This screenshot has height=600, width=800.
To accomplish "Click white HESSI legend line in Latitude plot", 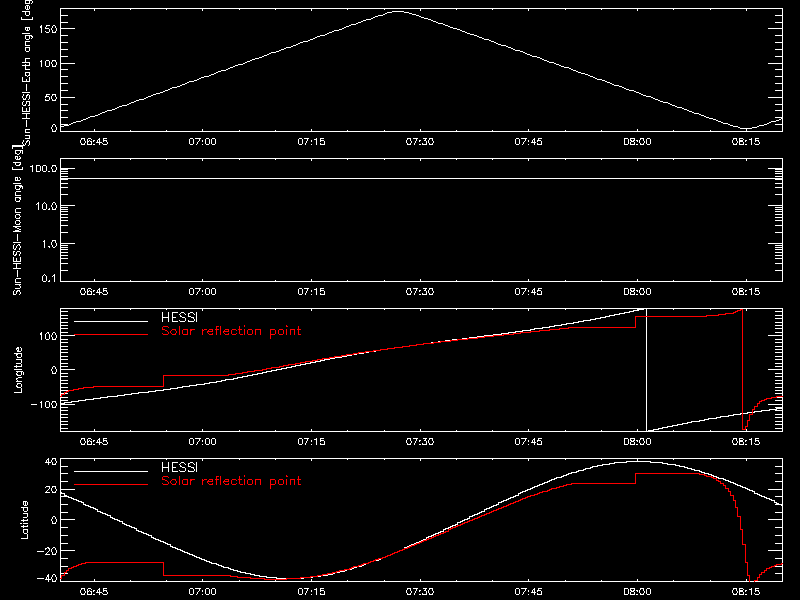I will [x=111, y=471].
